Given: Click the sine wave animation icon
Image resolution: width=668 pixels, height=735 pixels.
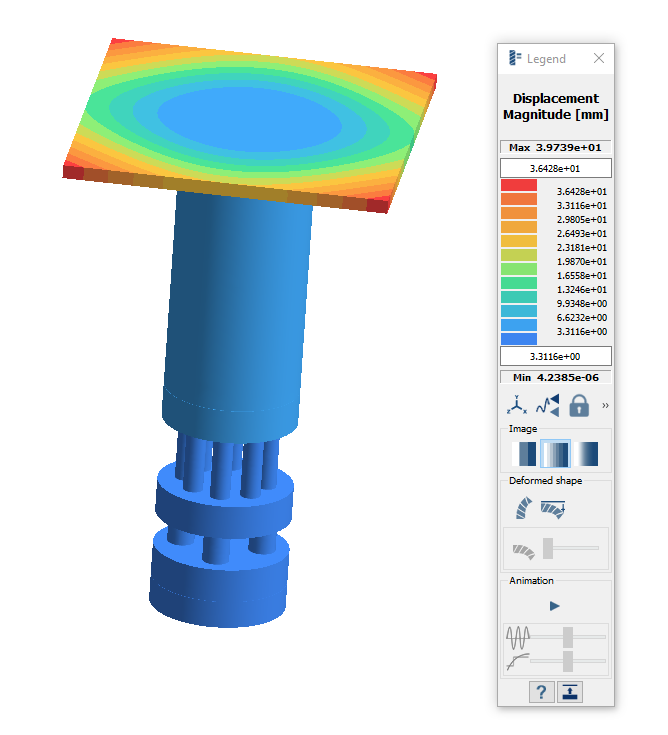Looking at the screenshot, I should coord(518,638).
